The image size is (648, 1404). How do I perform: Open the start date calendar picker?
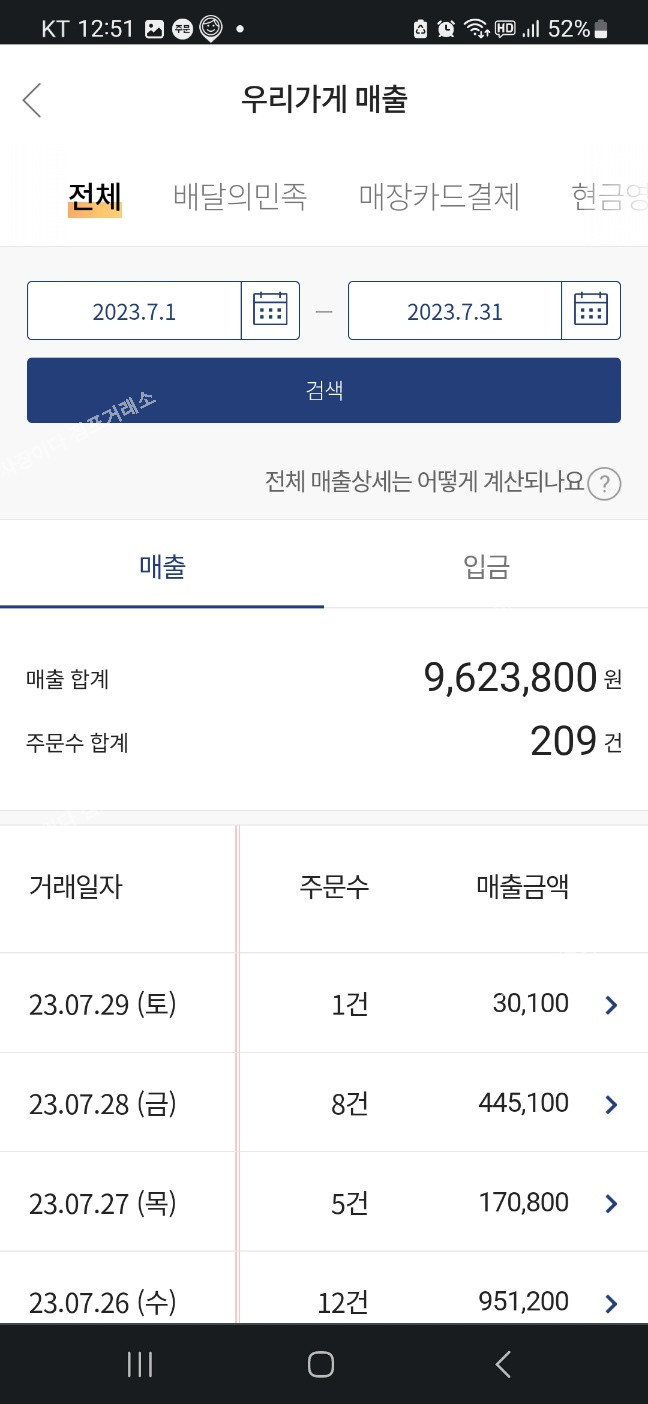(270, 310)
